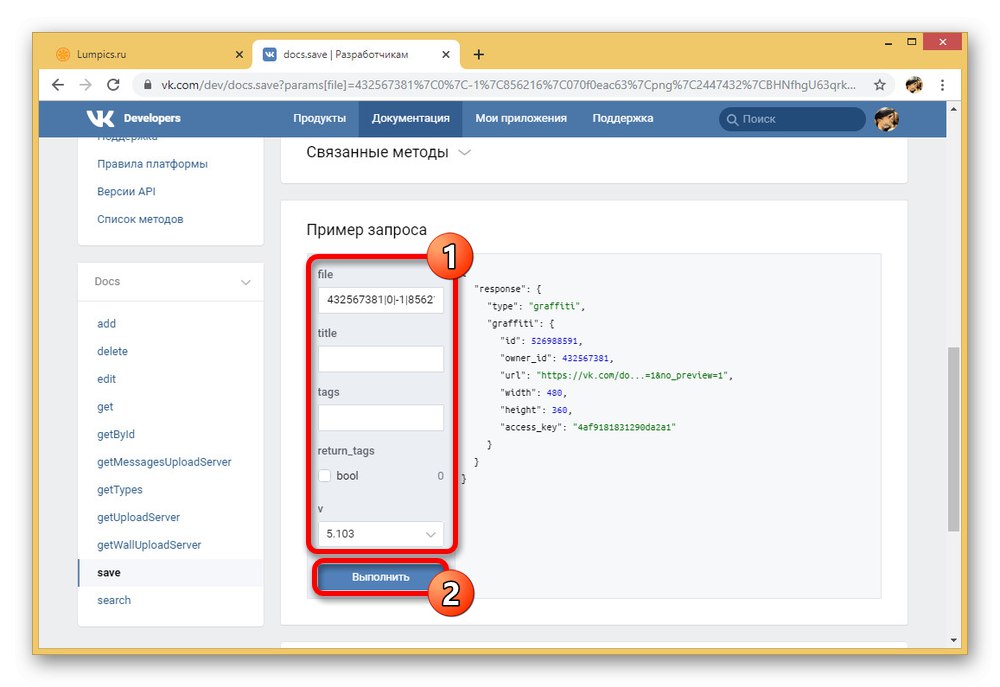Open the Chrome three-dot menu
The height and width of the screenshot is (687, 1000).
pyautogui.click(x=942, y=85)
